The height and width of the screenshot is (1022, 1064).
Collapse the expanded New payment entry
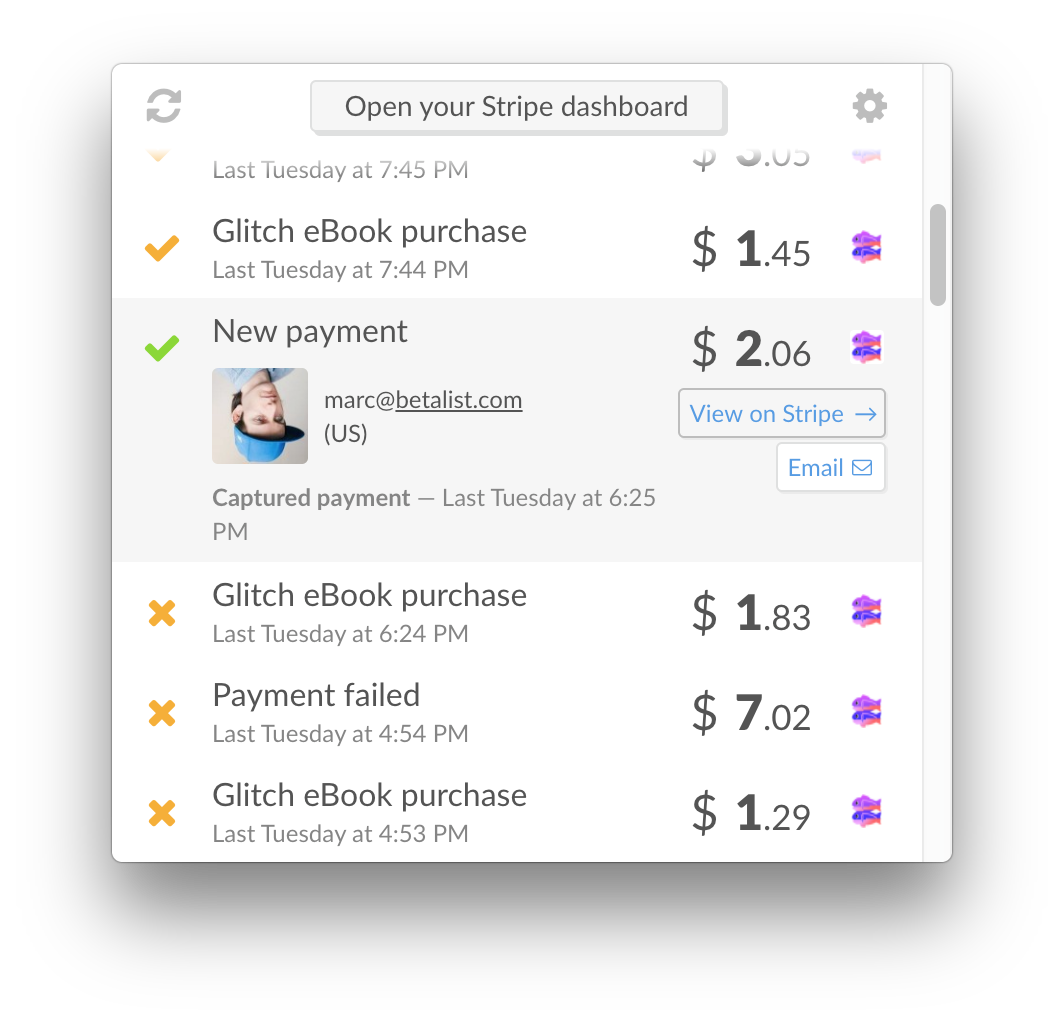point(310,332)
